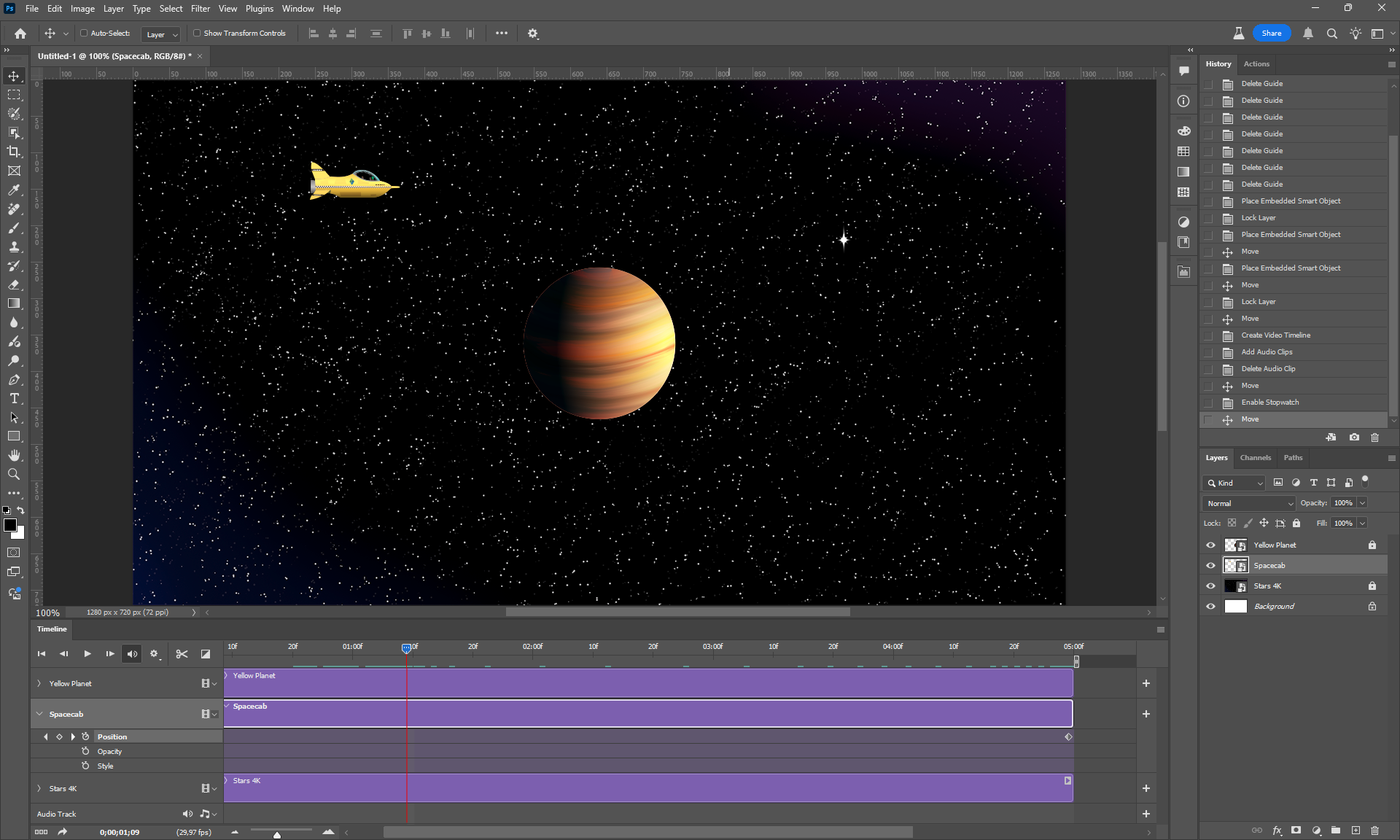Viewport: 1400px width, 840px height.
Task: Select the Eyedropper tool
Action: tap(14, 190)
